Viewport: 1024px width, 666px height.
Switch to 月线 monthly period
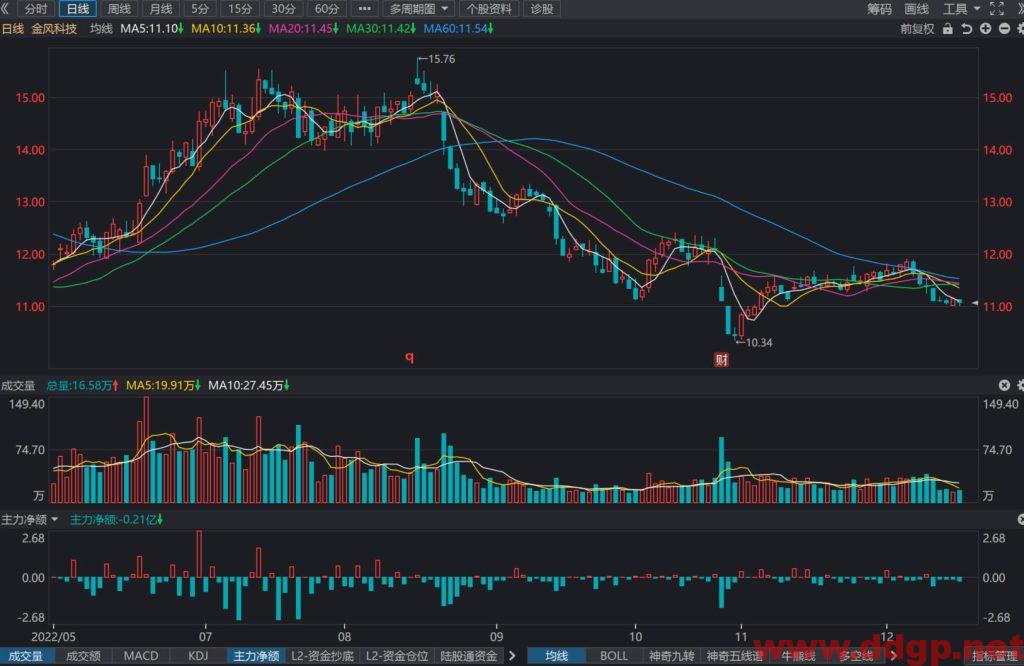pyautogui.click(x=161, y=8)
